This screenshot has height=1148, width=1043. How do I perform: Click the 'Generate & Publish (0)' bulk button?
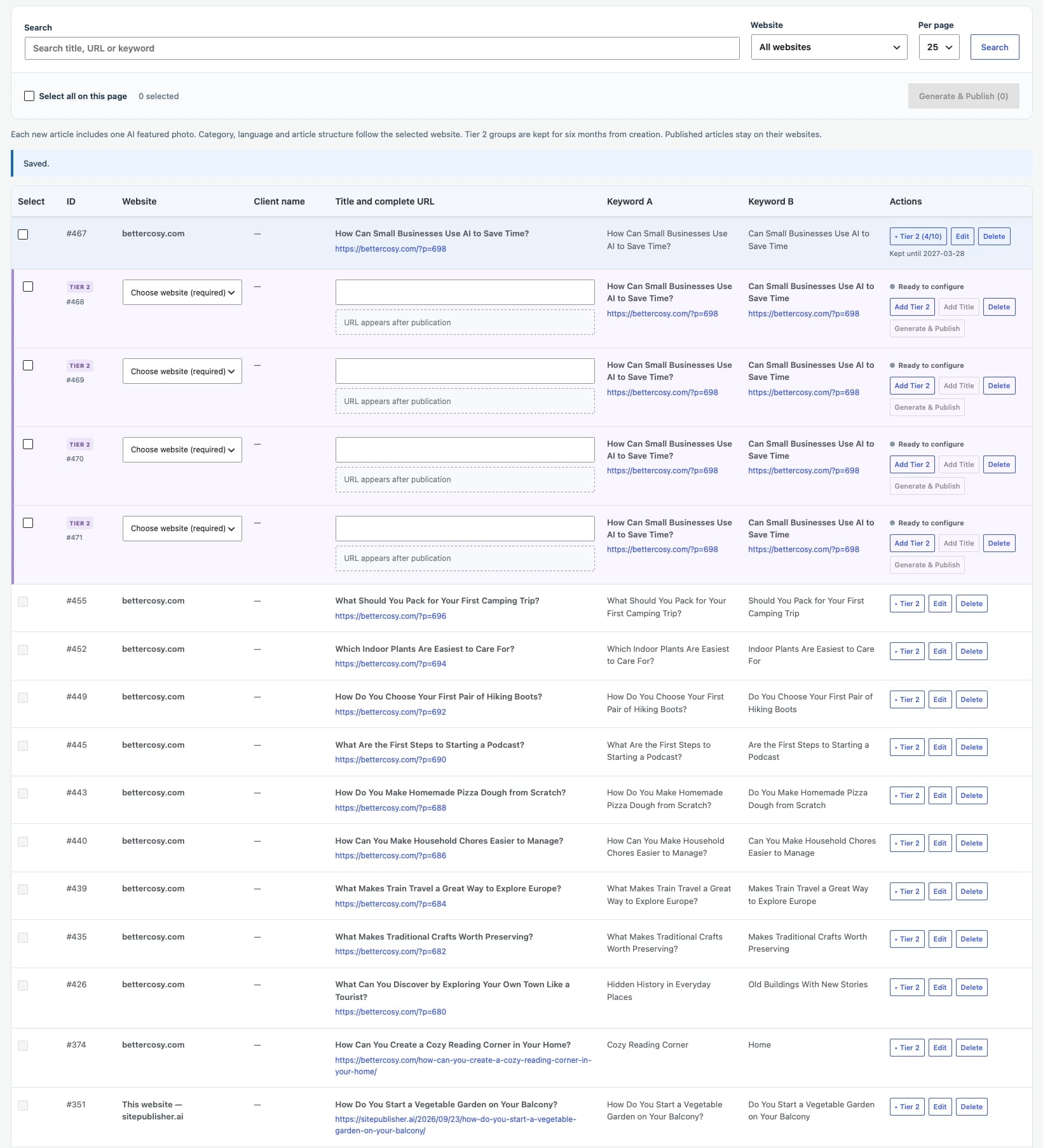pyautogui.click(x=964, y=96)
